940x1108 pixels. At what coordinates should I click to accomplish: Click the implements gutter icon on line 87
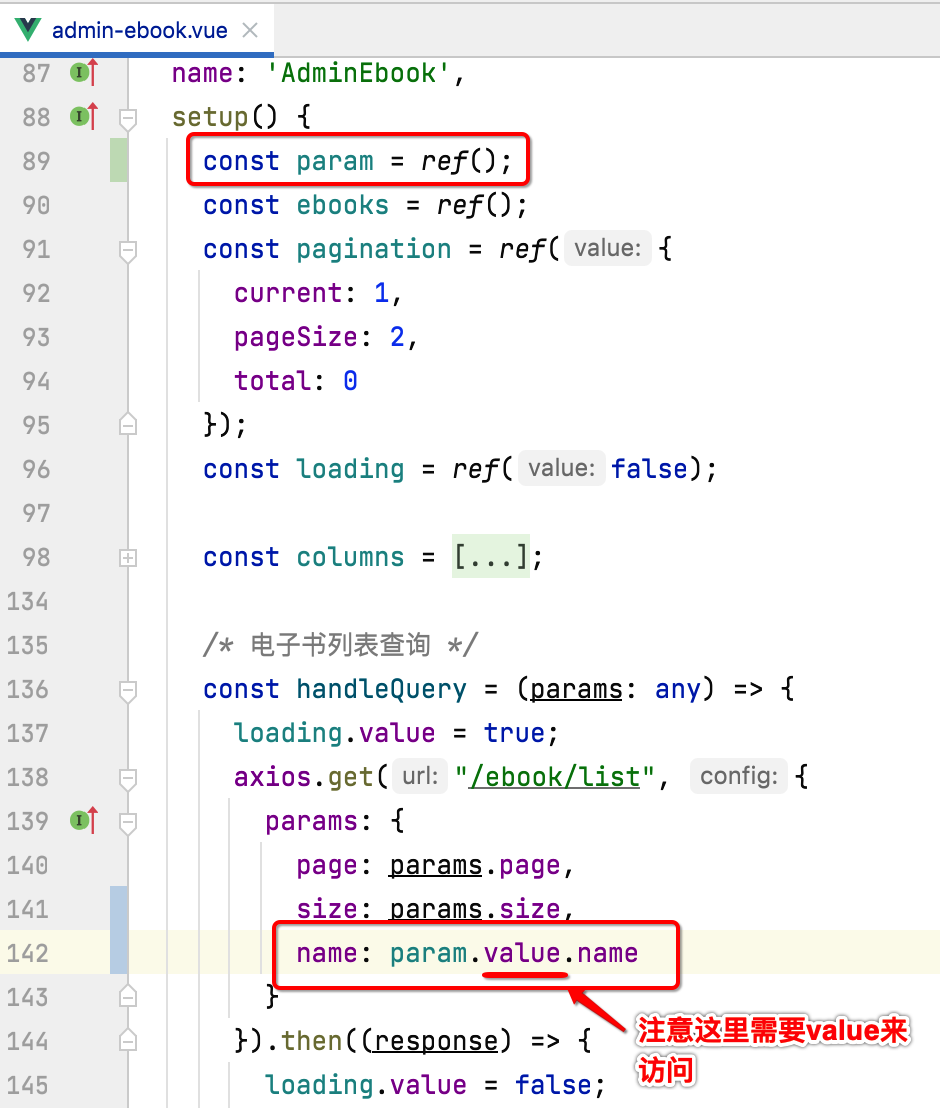[x=83, y=73]
